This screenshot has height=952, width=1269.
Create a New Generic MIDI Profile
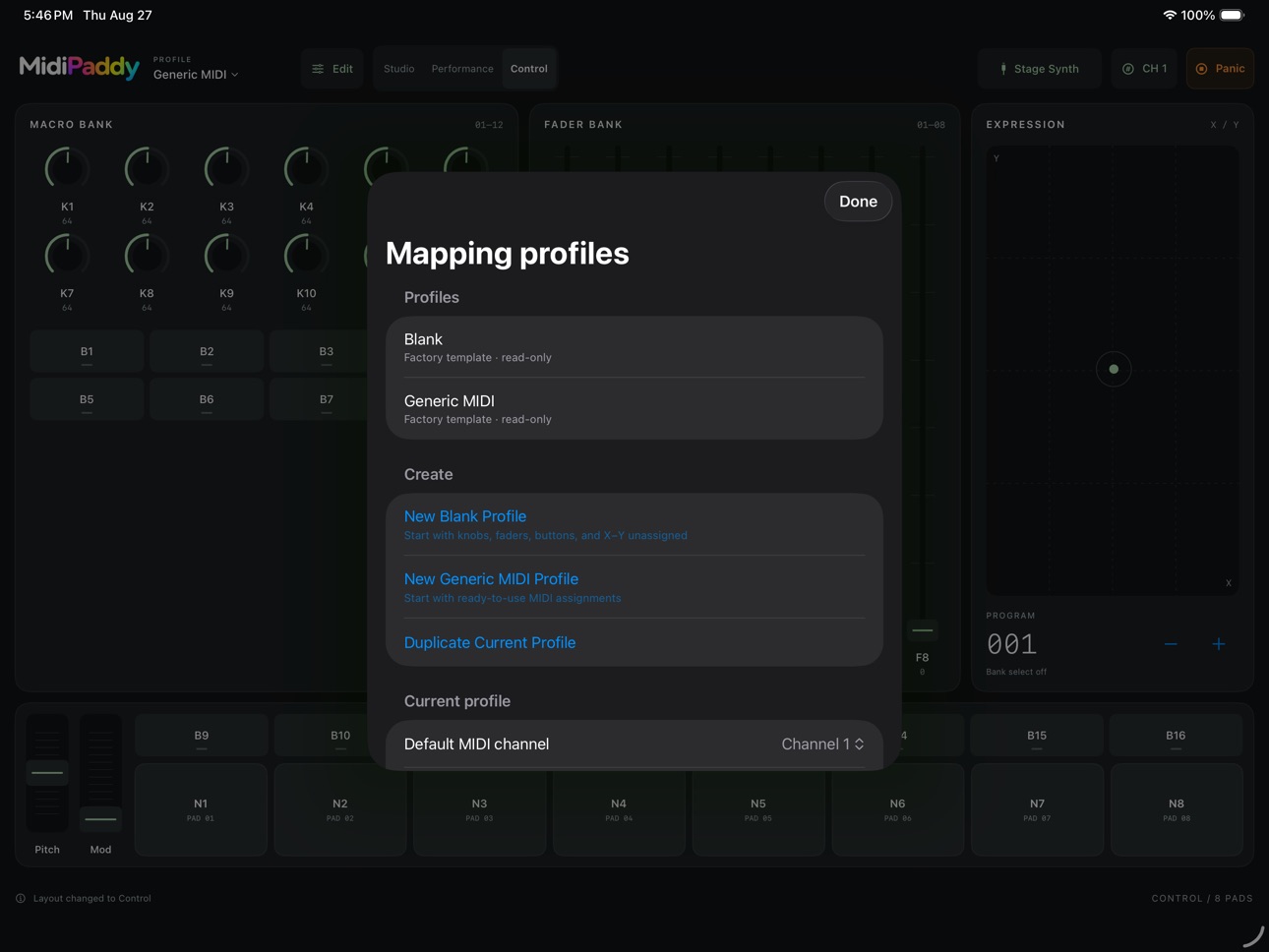click(x=634, y=587)
